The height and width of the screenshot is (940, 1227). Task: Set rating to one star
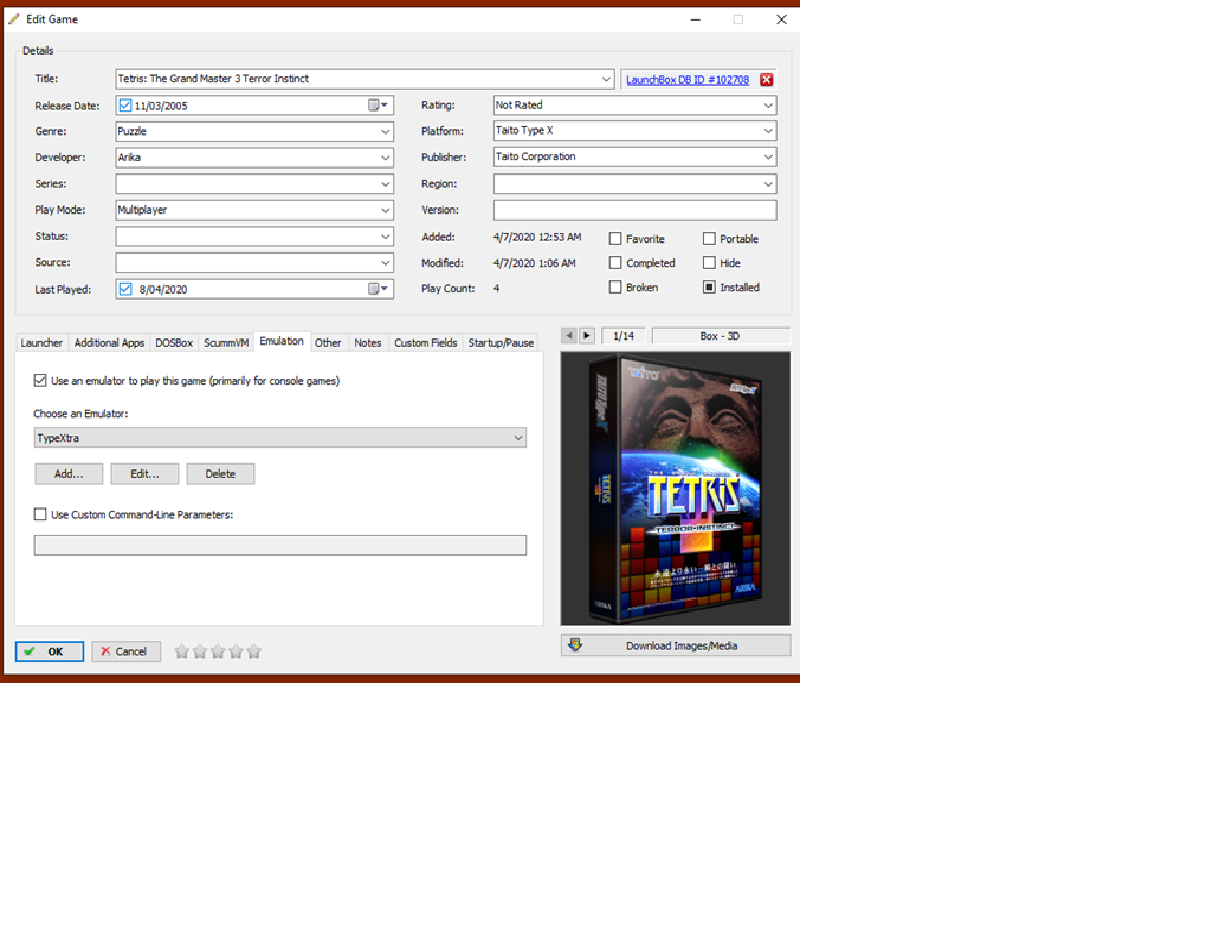click(x=181, y=652)
